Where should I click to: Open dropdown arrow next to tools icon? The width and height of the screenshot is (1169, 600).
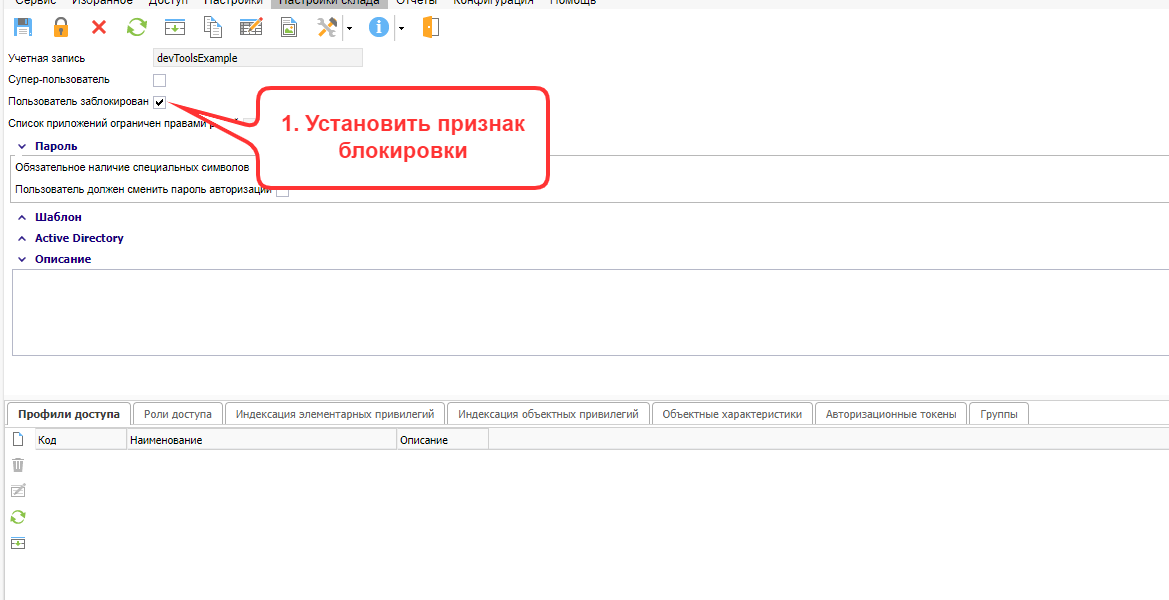[x=349, y=28]
